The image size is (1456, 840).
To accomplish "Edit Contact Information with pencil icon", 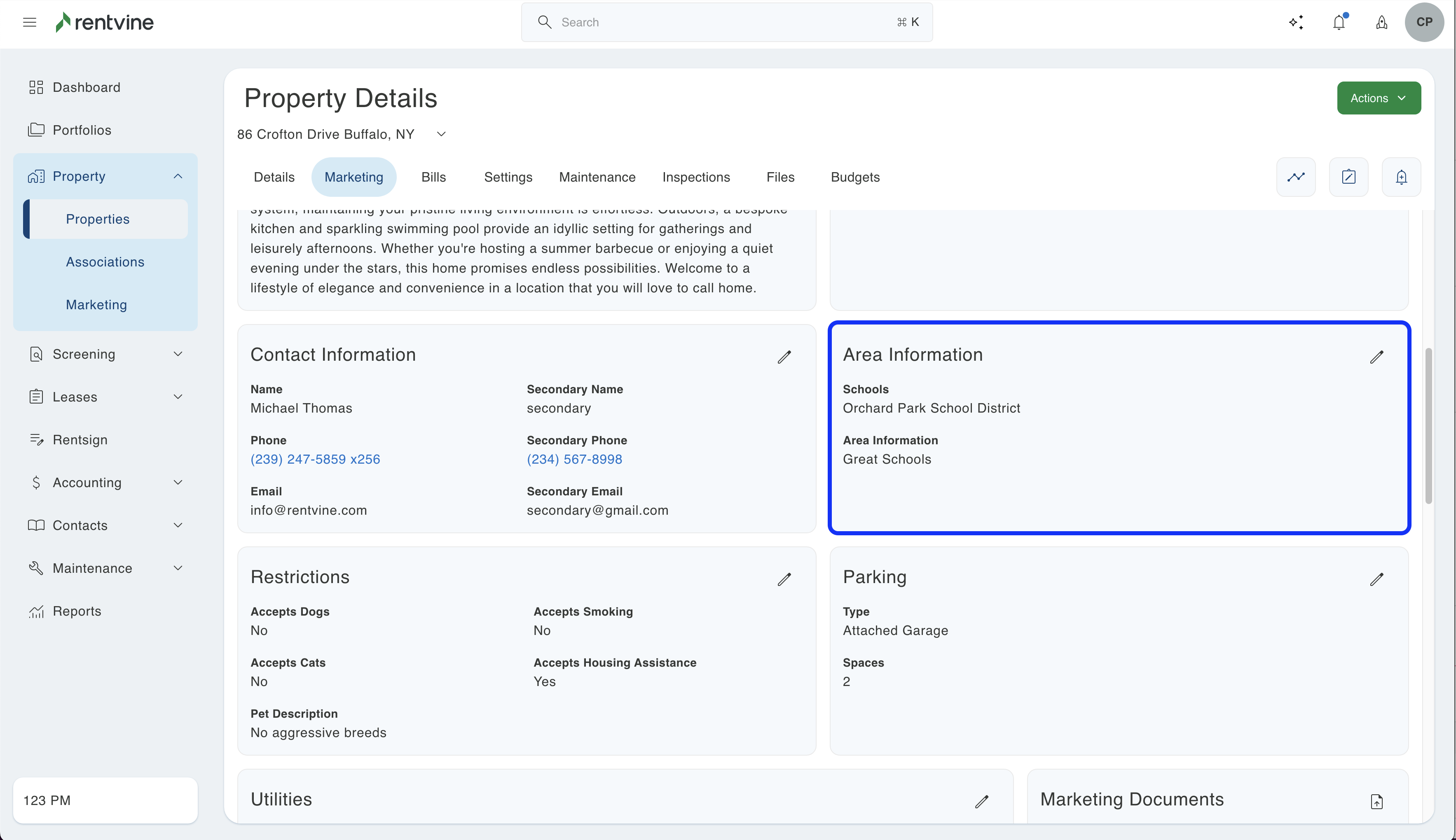I will [x=784, y=357].
